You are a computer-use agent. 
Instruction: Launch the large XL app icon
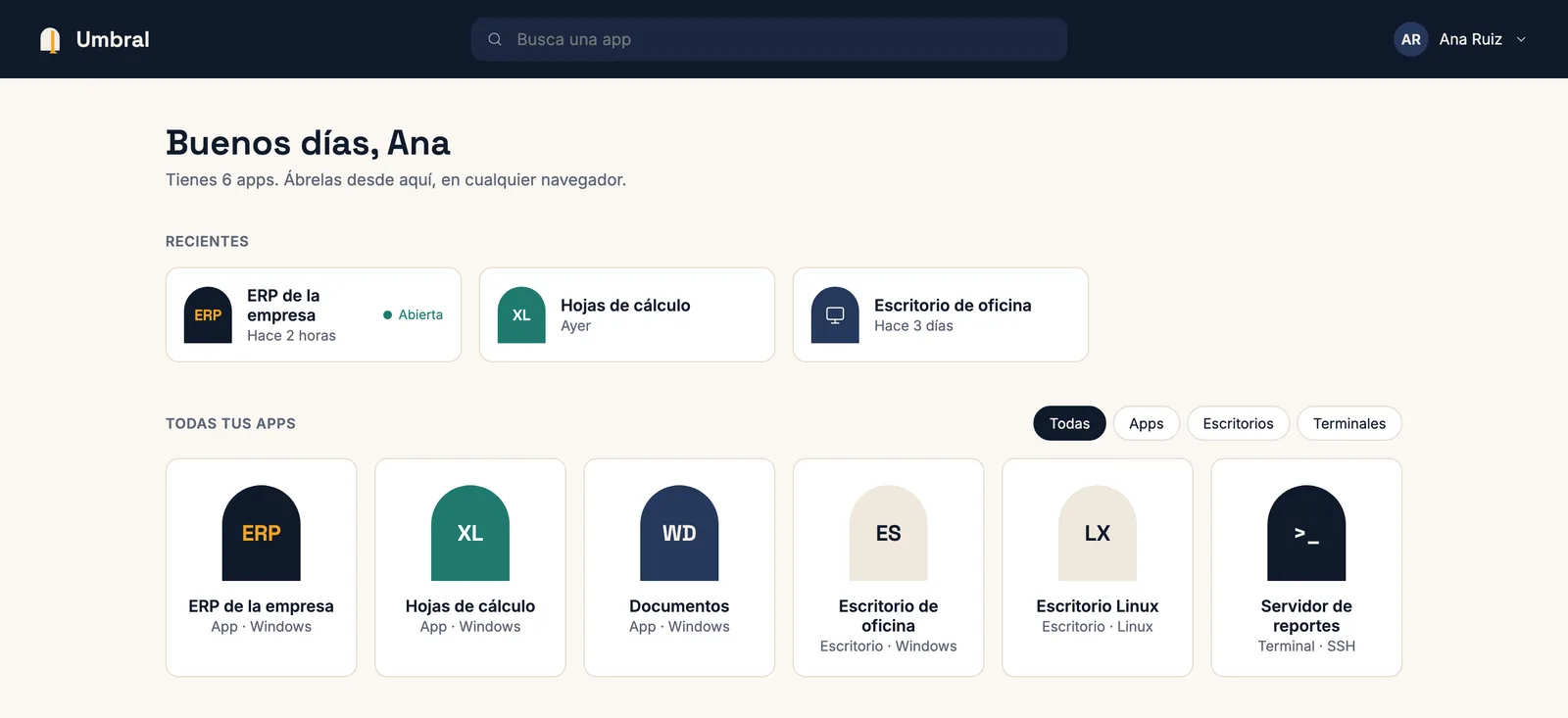click(x=470, y=533)
